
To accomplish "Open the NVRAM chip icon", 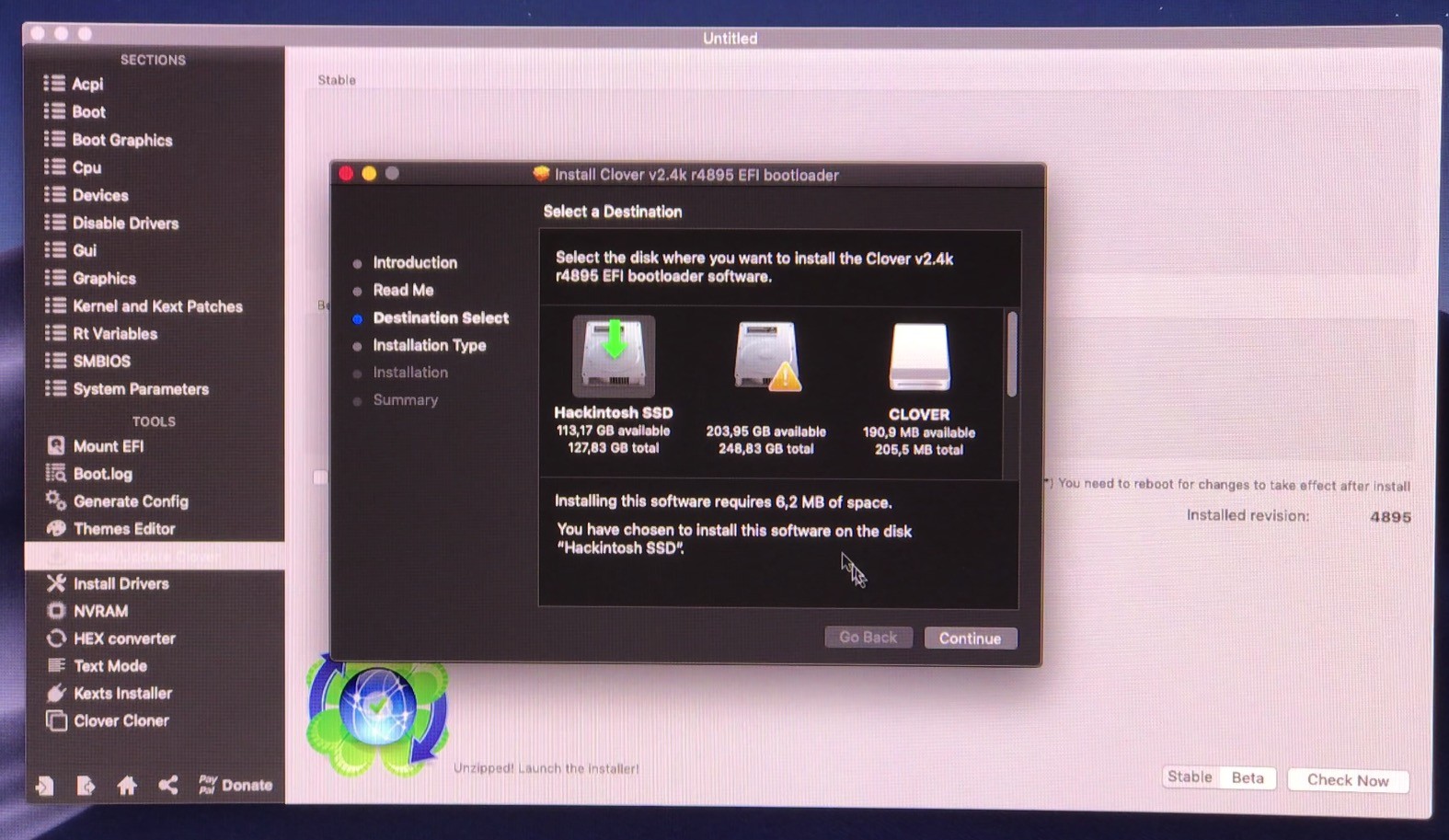I will point(56,611).
